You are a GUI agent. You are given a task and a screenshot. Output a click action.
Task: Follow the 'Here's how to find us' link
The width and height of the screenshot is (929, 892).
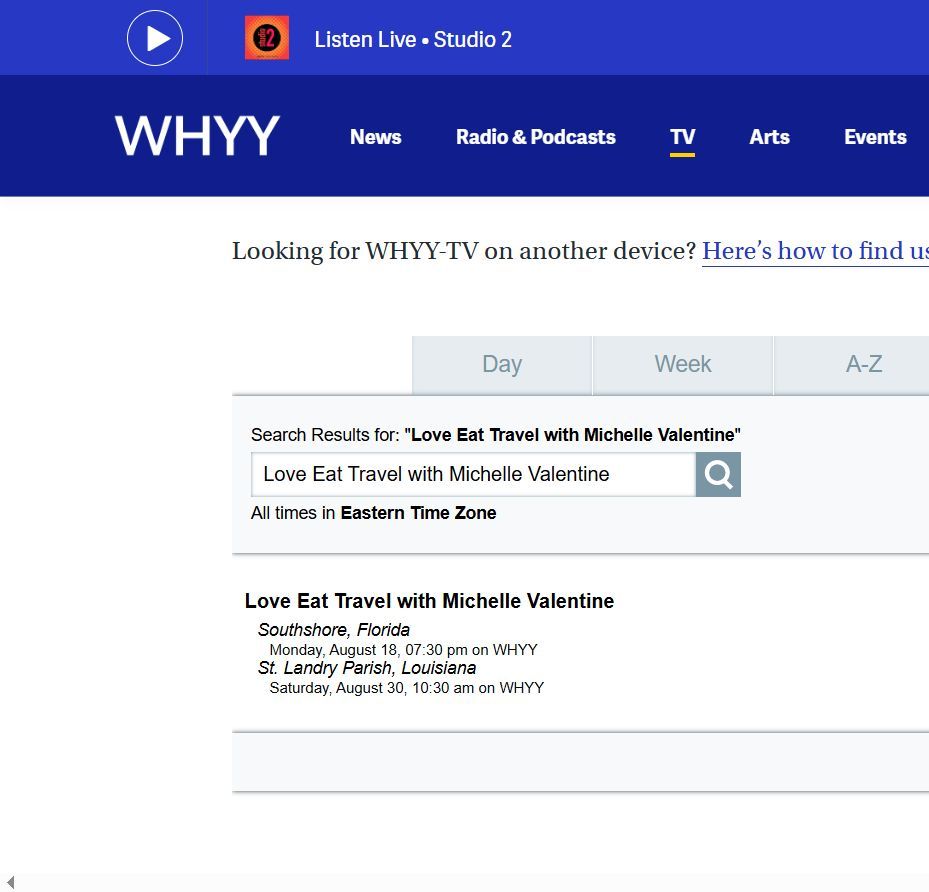tap(815, 251)
